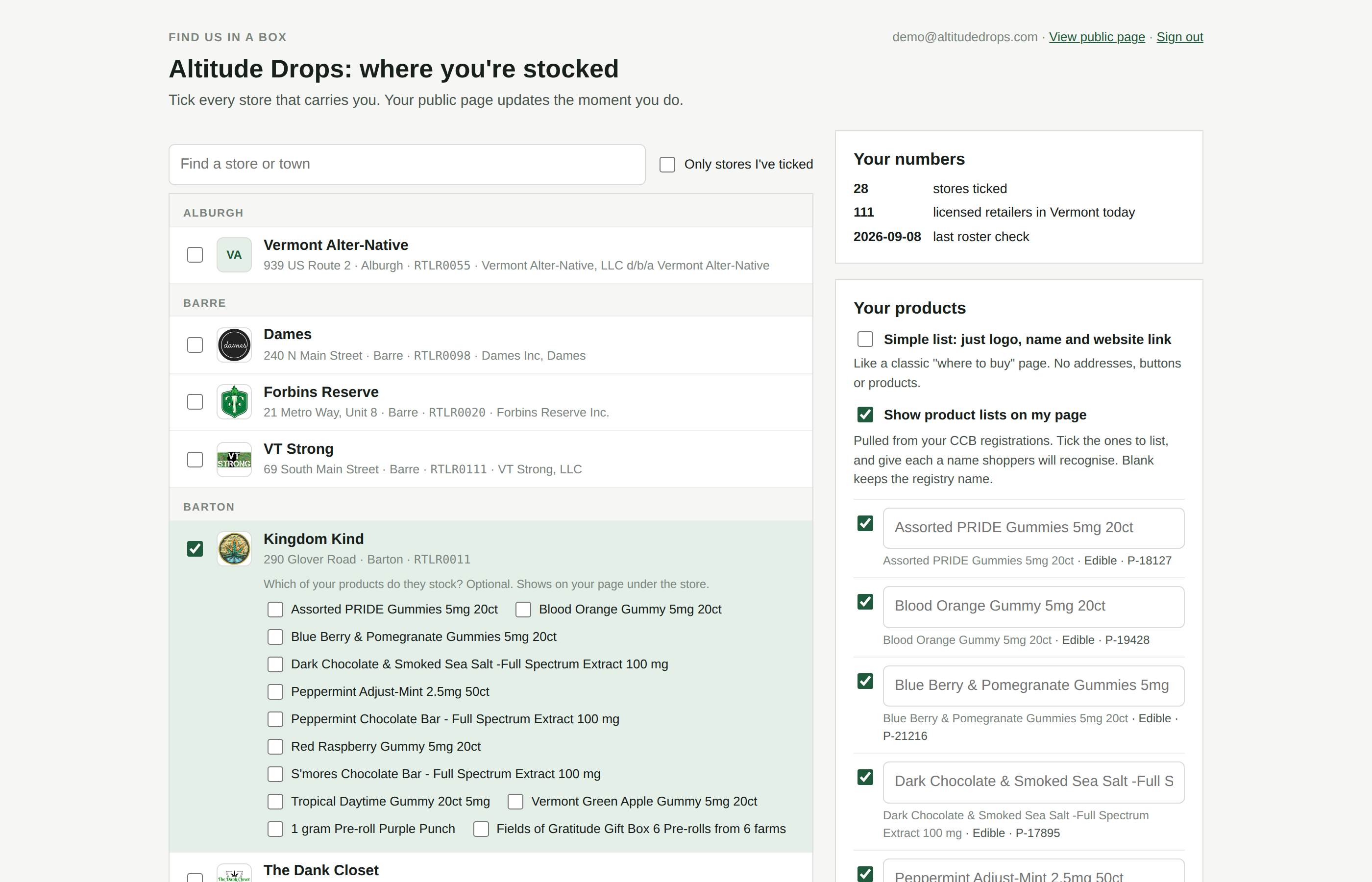Image resolution: width=1372 pixels, height=882 pixels.
Task: Edit the Peppermint Adjust-Mint display name field
Action: [1033, 872]
